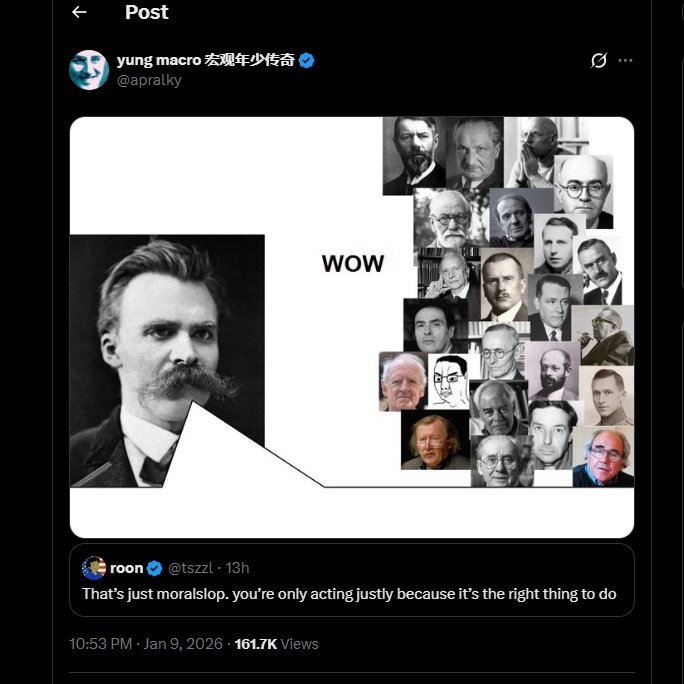Click the 13h timestamp on quoted post
This screenshot has width=684, height=684.
point(238,568)
